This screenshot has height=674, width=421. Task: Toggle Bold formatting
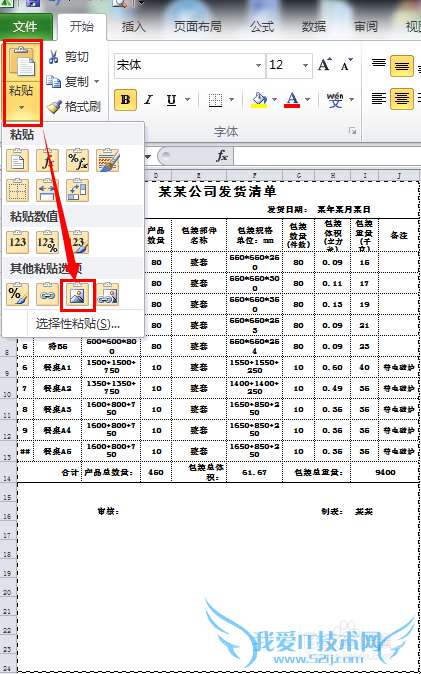click(126, 100)
